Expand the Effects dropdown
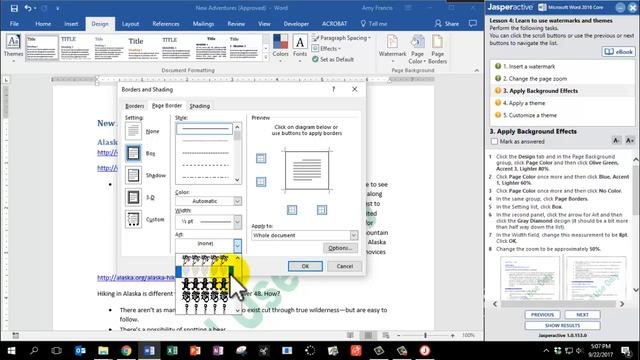The height and width of the screenshot is (360, 640). tap(327, 49)
